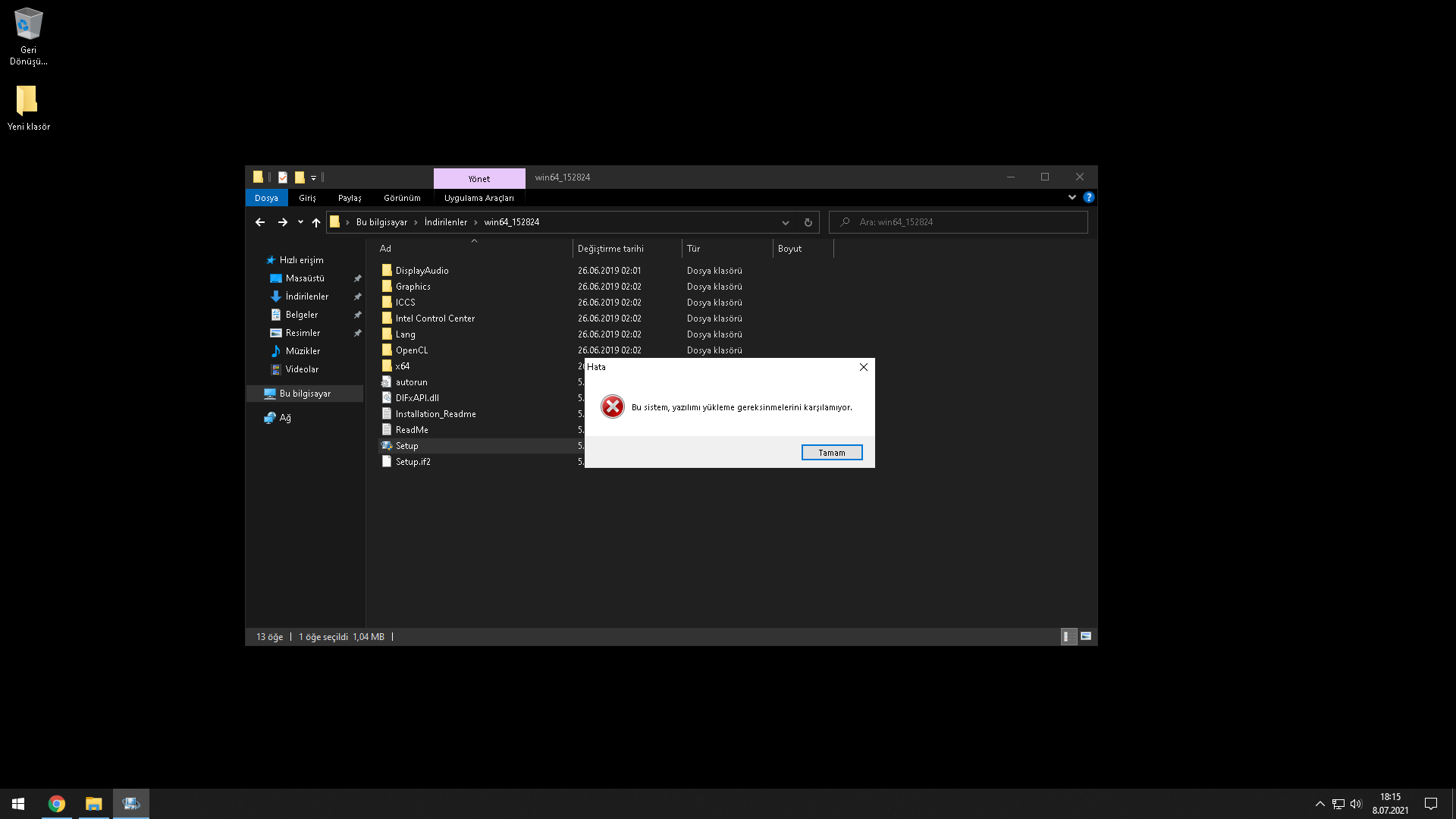1456x819 pixels.
Task: Open the recent locations dropdown arrow
Action: (x=300, y=222)
